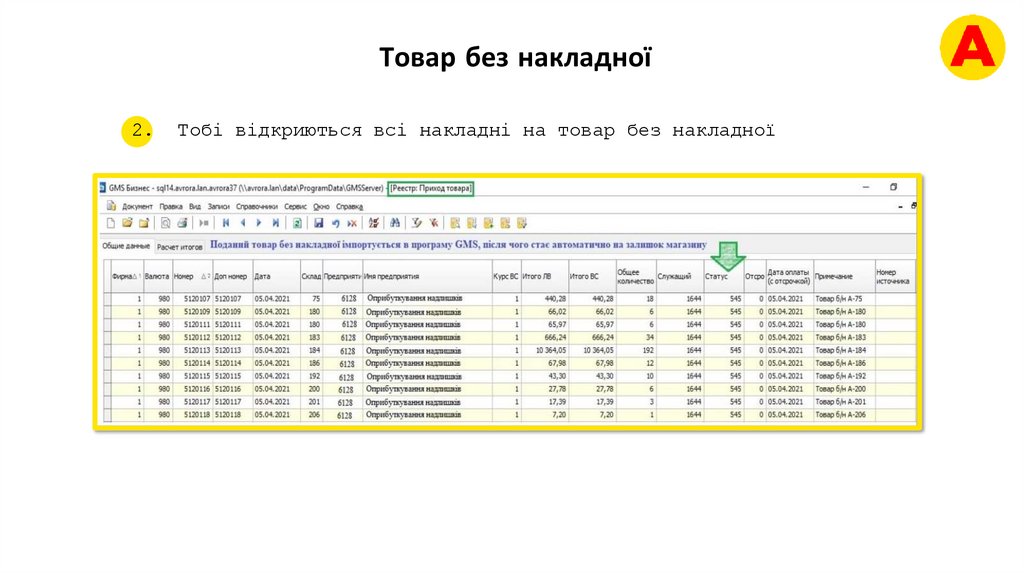
Task: Open the Сервис menu
Action: click(295, 206)
